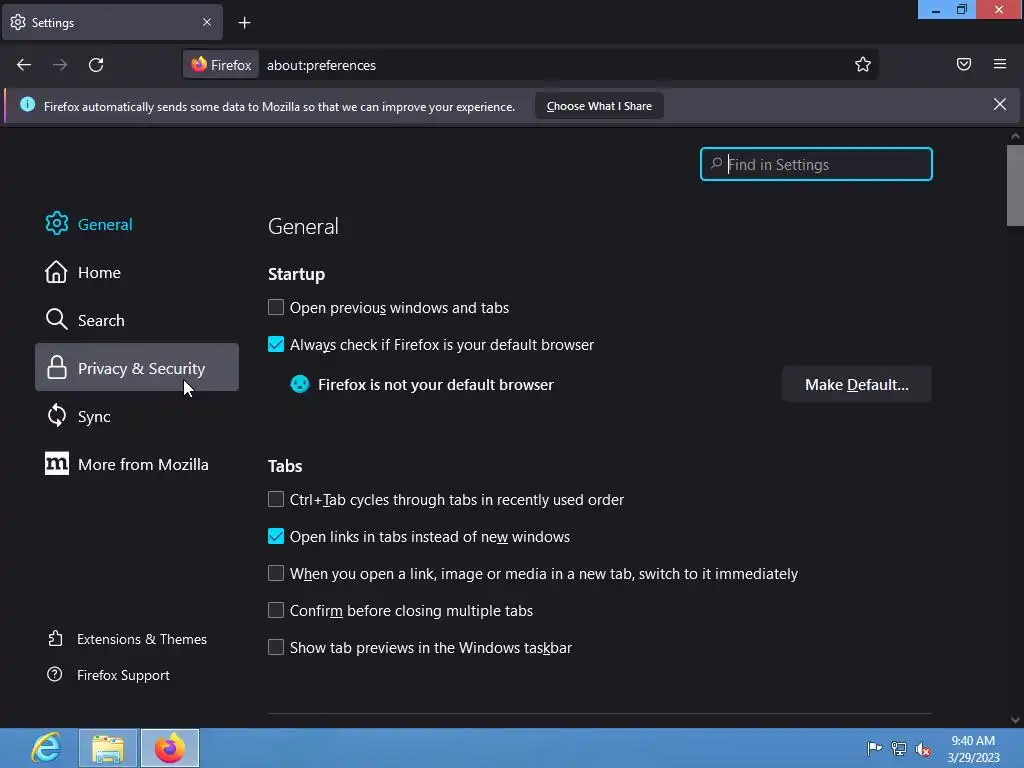Screen dimensions: 1024x768
Task: Enable Show tab previews in Windows taskbar
Action: point(276,647)
